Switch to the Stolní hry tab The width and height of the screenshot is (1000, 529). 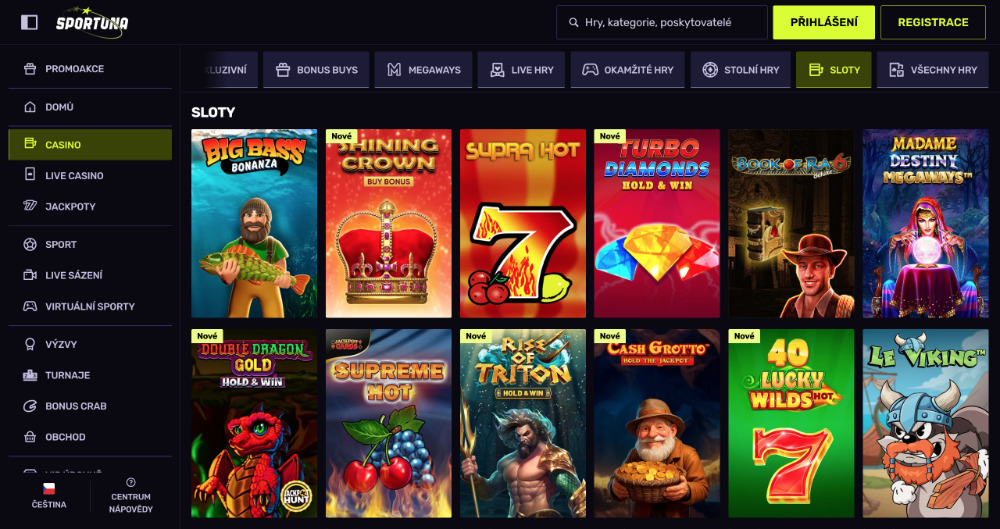(x=740, y=70)
